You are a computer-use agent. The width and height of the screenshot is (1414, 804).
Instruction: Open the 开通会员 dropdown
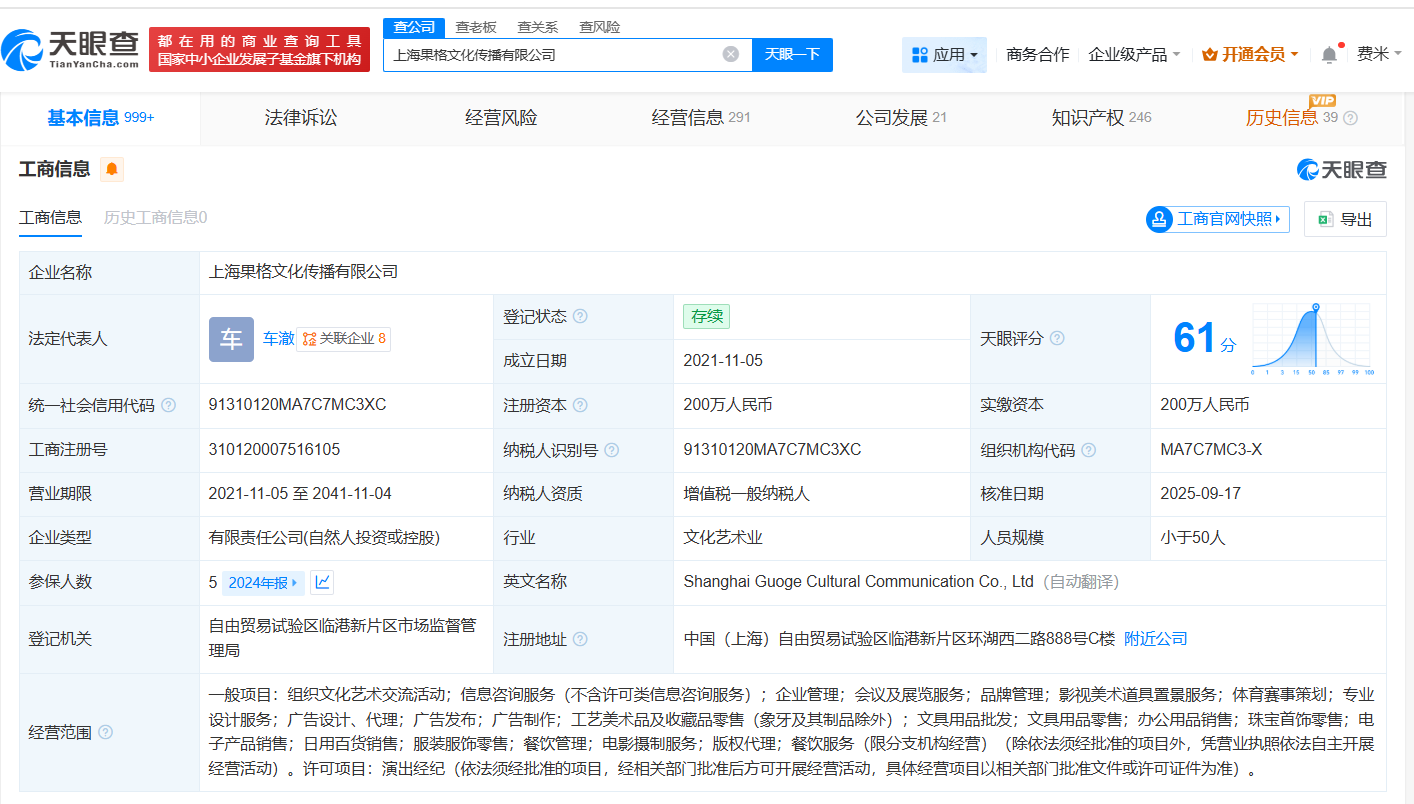coord(1250,54)
